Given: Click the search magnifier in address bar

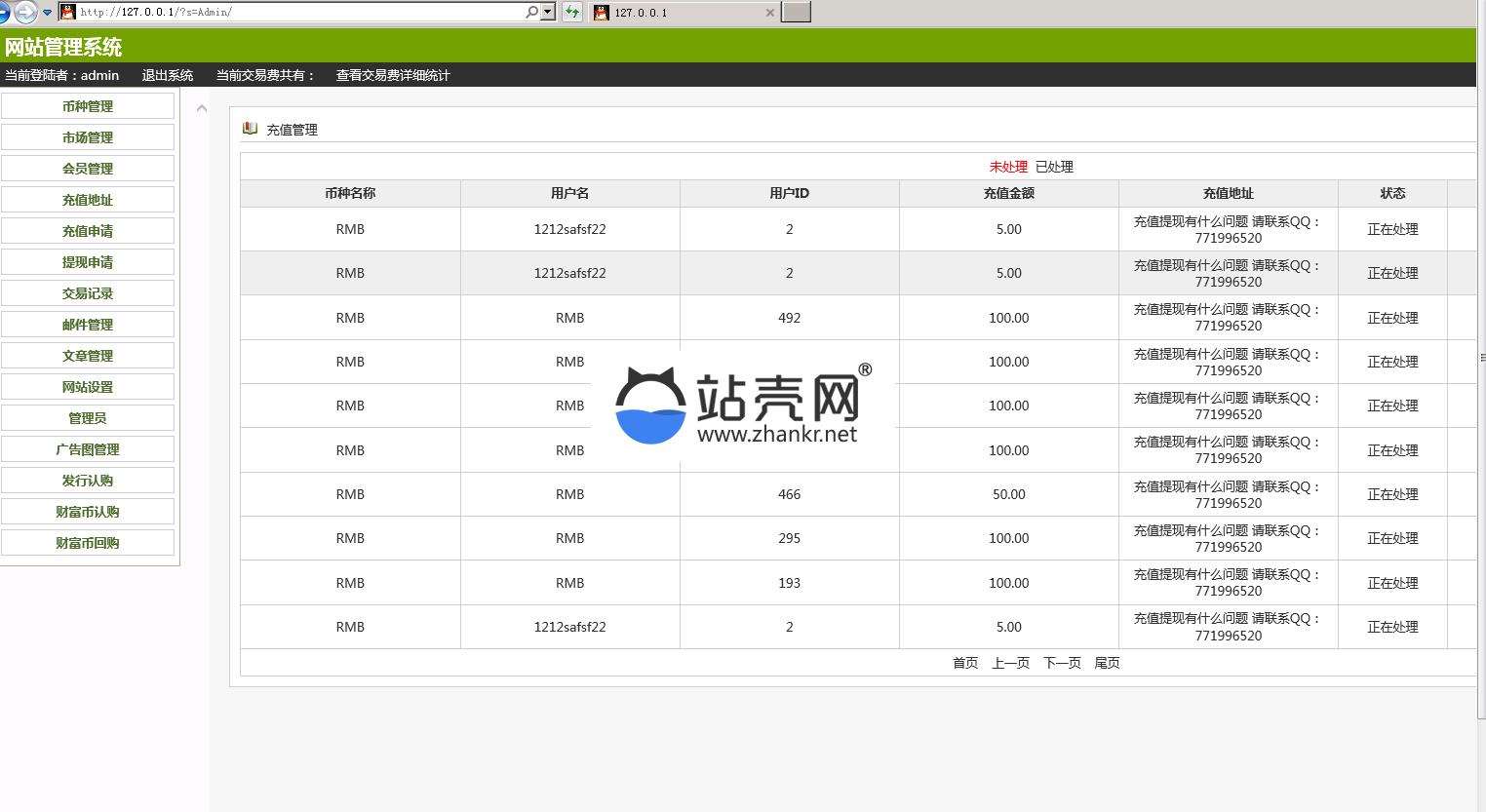Looking at the screenshot, I should [x=531, y=12].
